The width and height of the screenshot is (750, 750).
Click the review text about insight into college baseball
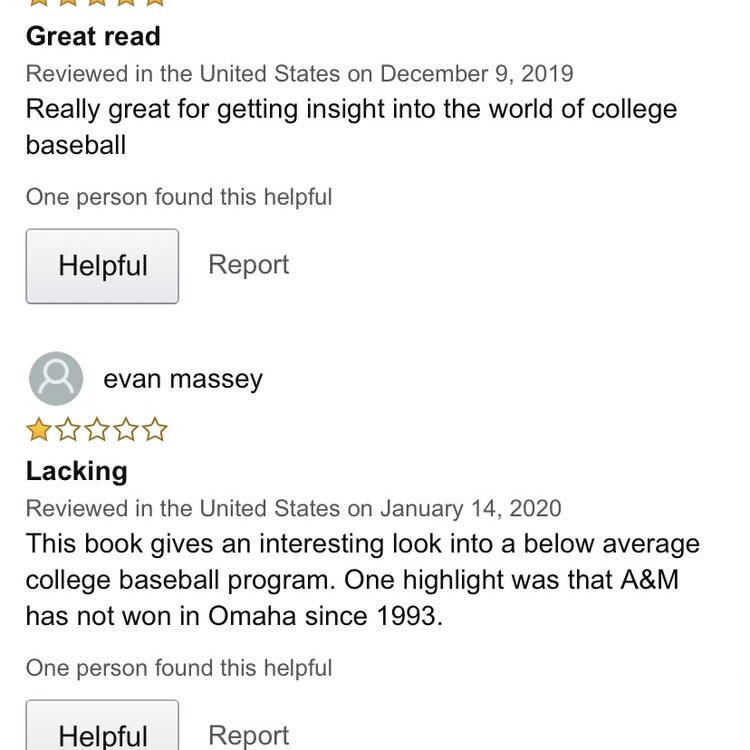tap(351, 126)
